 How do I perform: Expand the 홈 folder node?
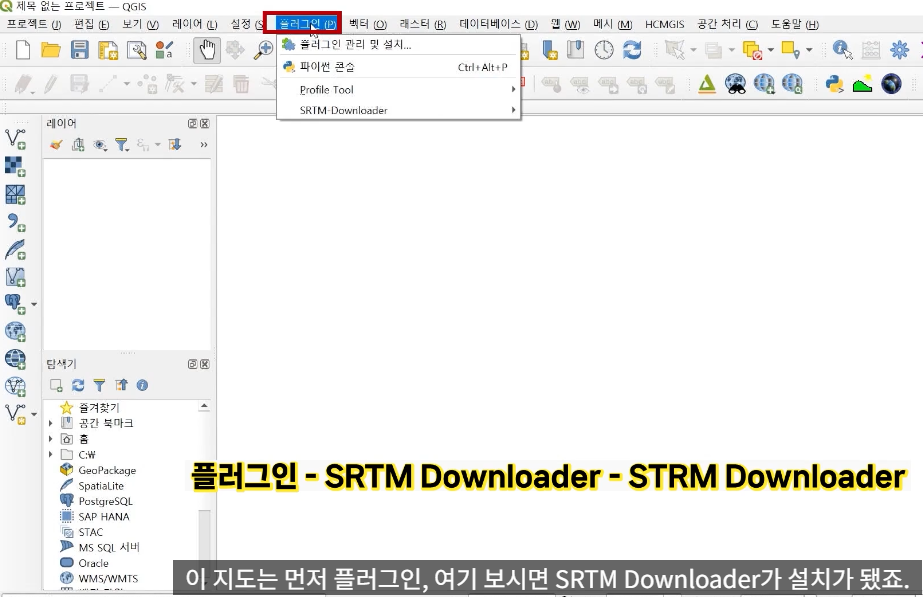tap(51, 439)
